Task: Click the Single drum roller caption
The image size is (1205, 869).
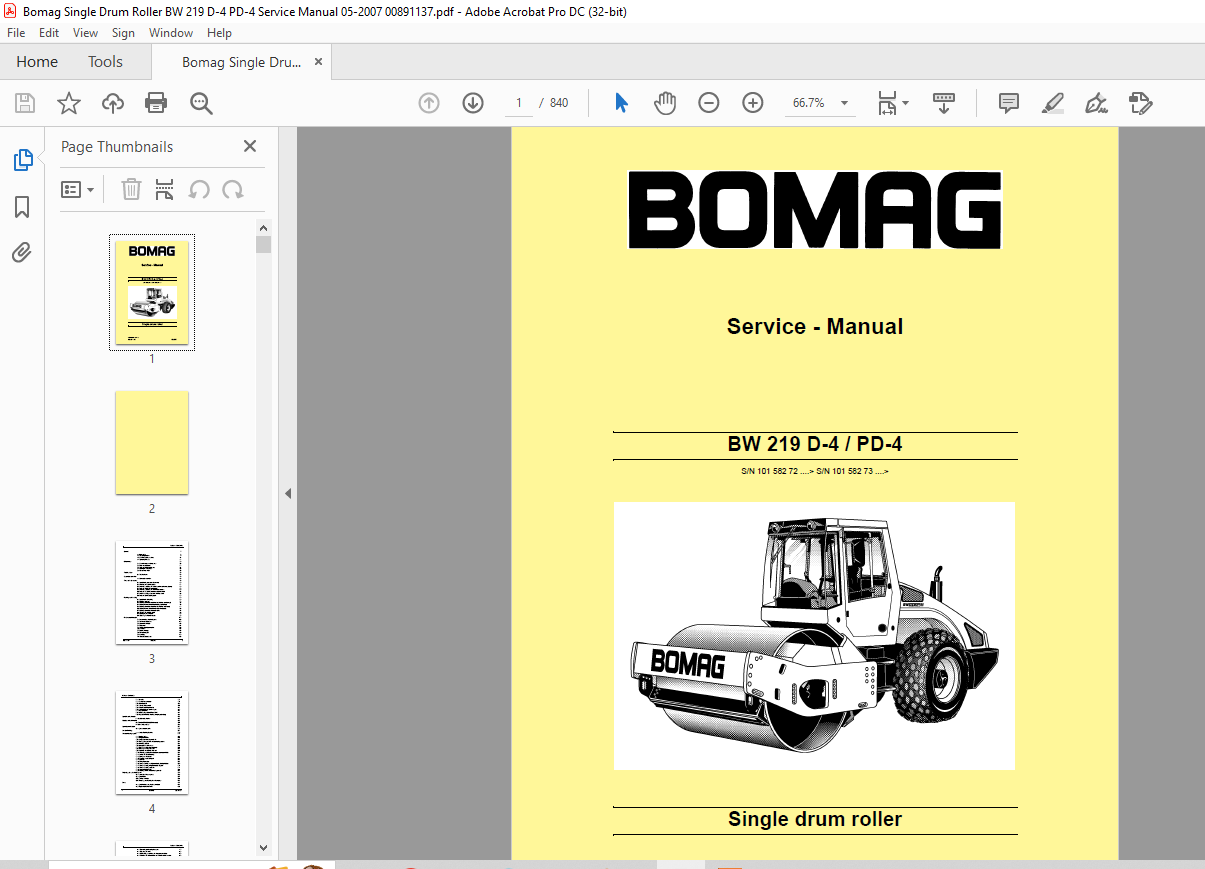Action: point(815,820)
